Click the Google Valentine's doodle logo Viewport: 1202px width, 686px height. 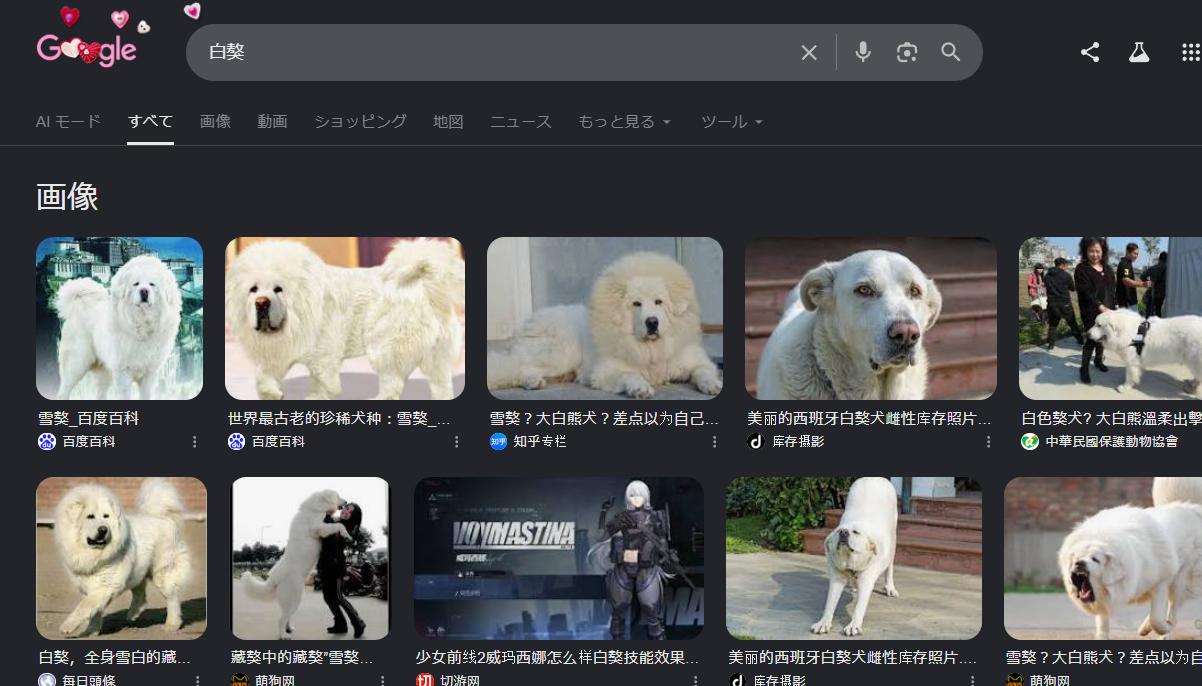click(x=87, y=48)
